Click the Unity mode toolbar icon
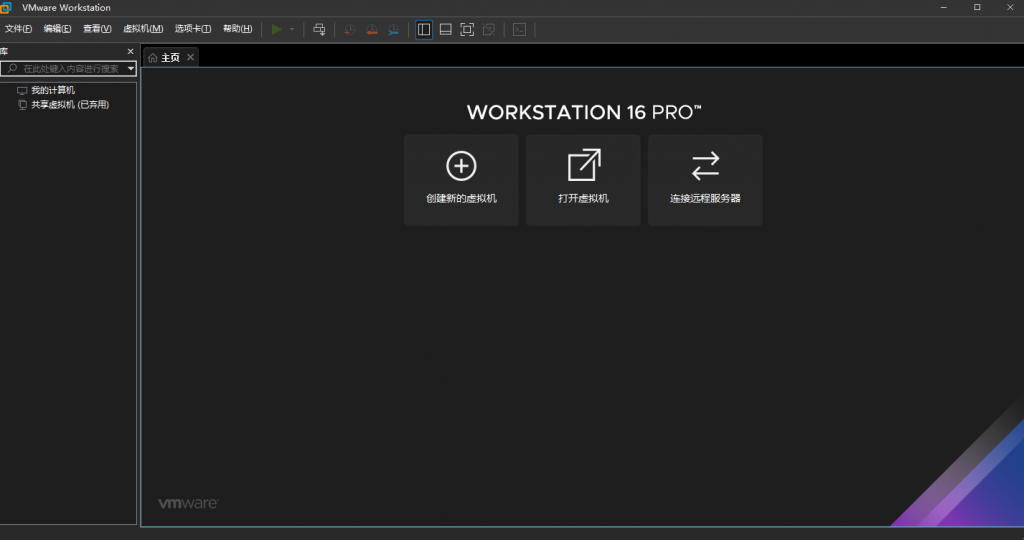The height and width of the screenshot is (540, 1024). click(488, 29)
